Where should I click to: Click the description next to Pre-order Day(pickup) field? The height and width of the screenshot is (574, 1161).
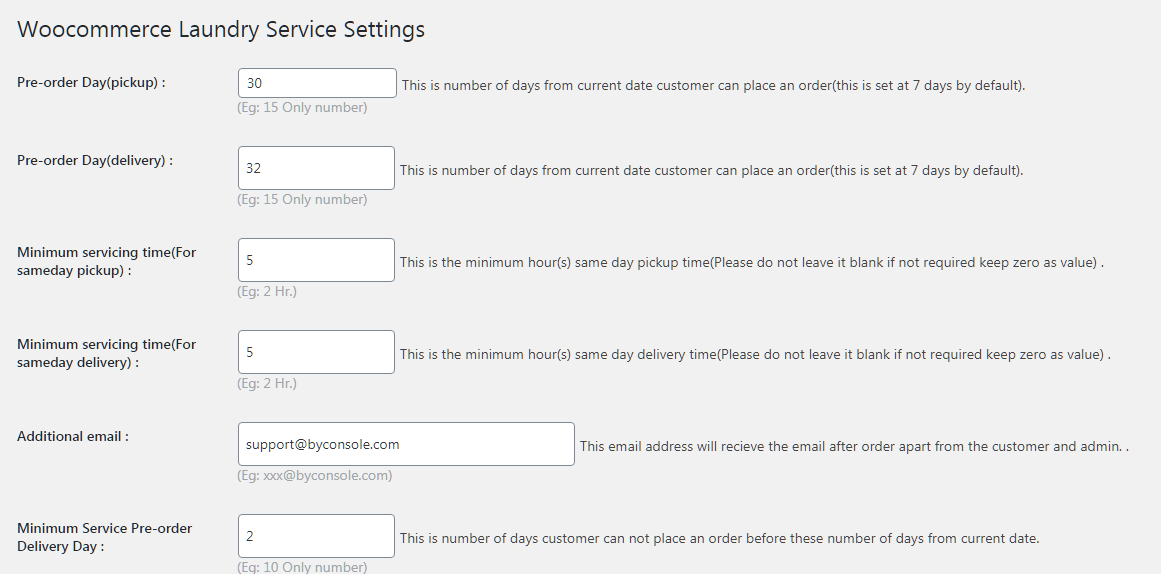click(x=713, y=86)
